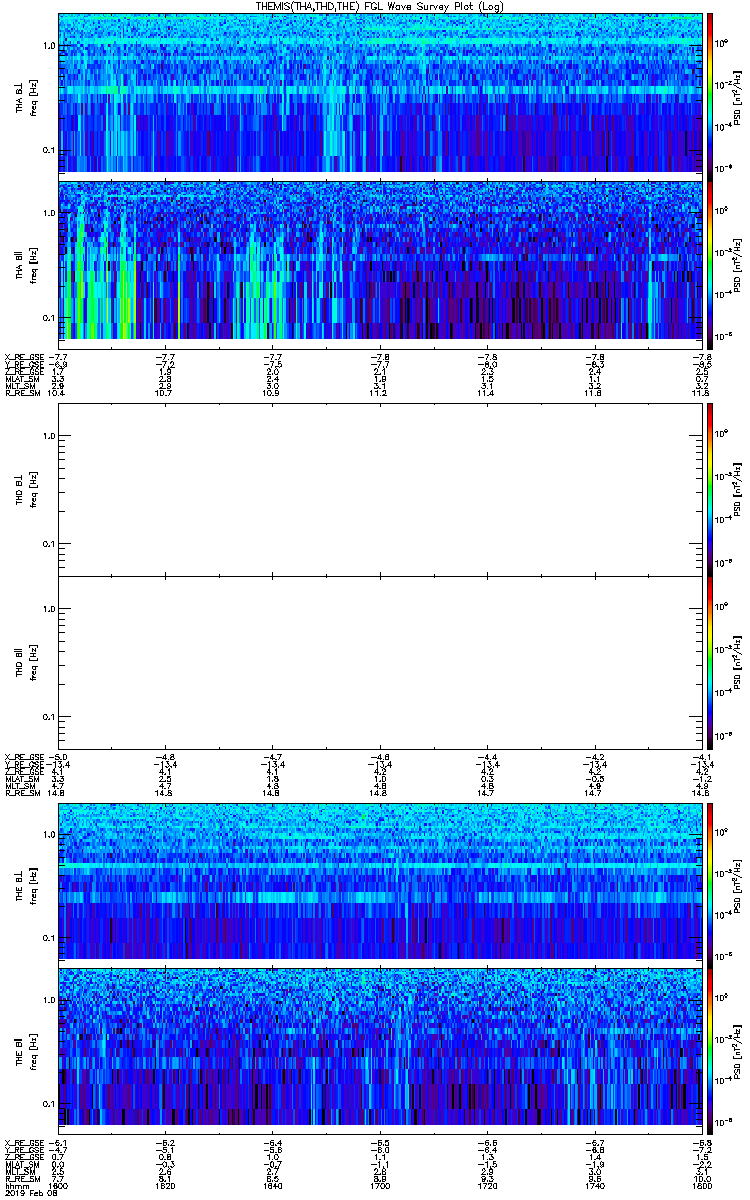Click the 0.1 frequency tick of THA B∥

click(x=49, y=318)
